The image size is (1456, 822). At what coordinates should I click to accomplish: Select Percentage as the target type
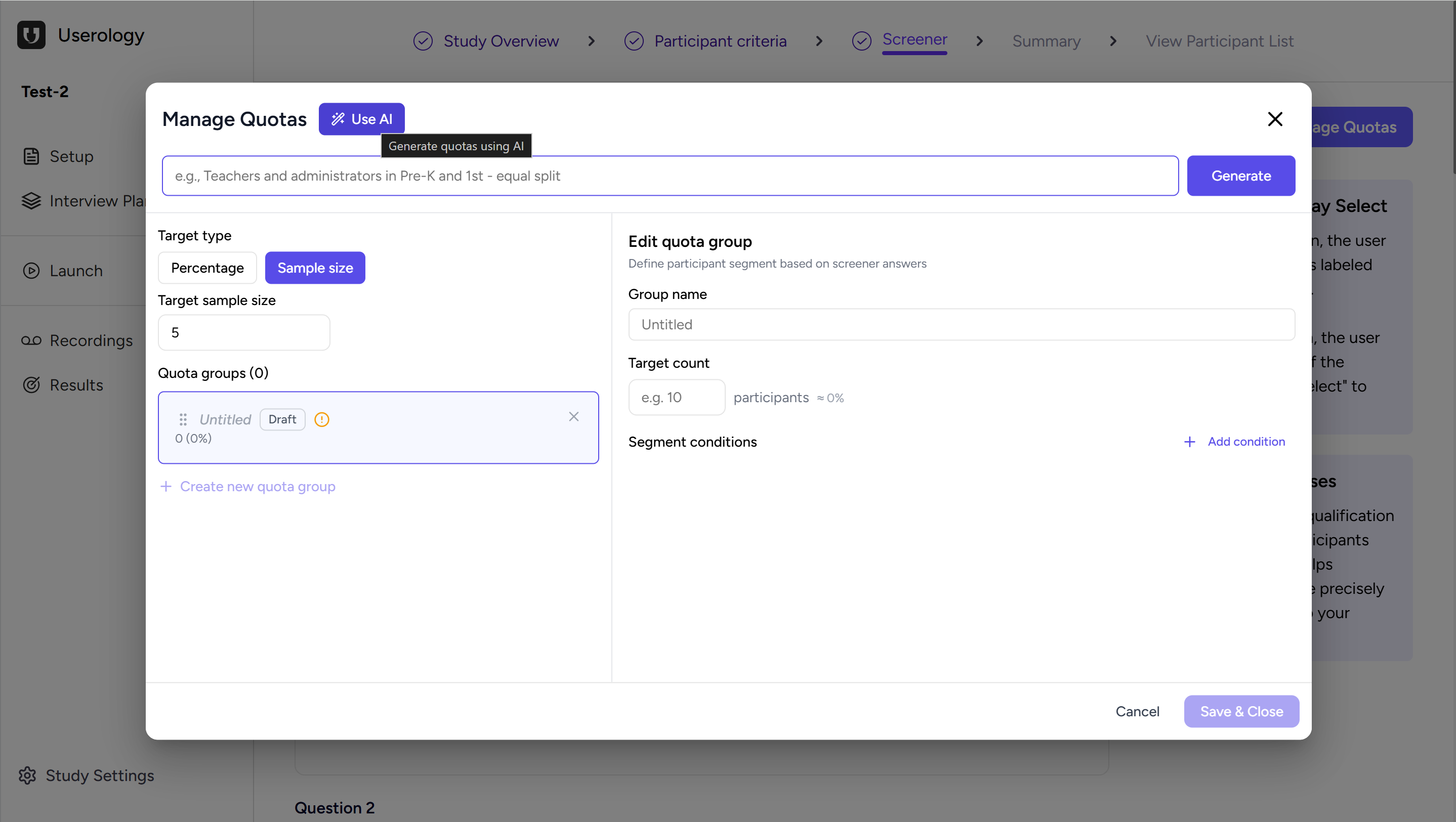tap(207, 268)
